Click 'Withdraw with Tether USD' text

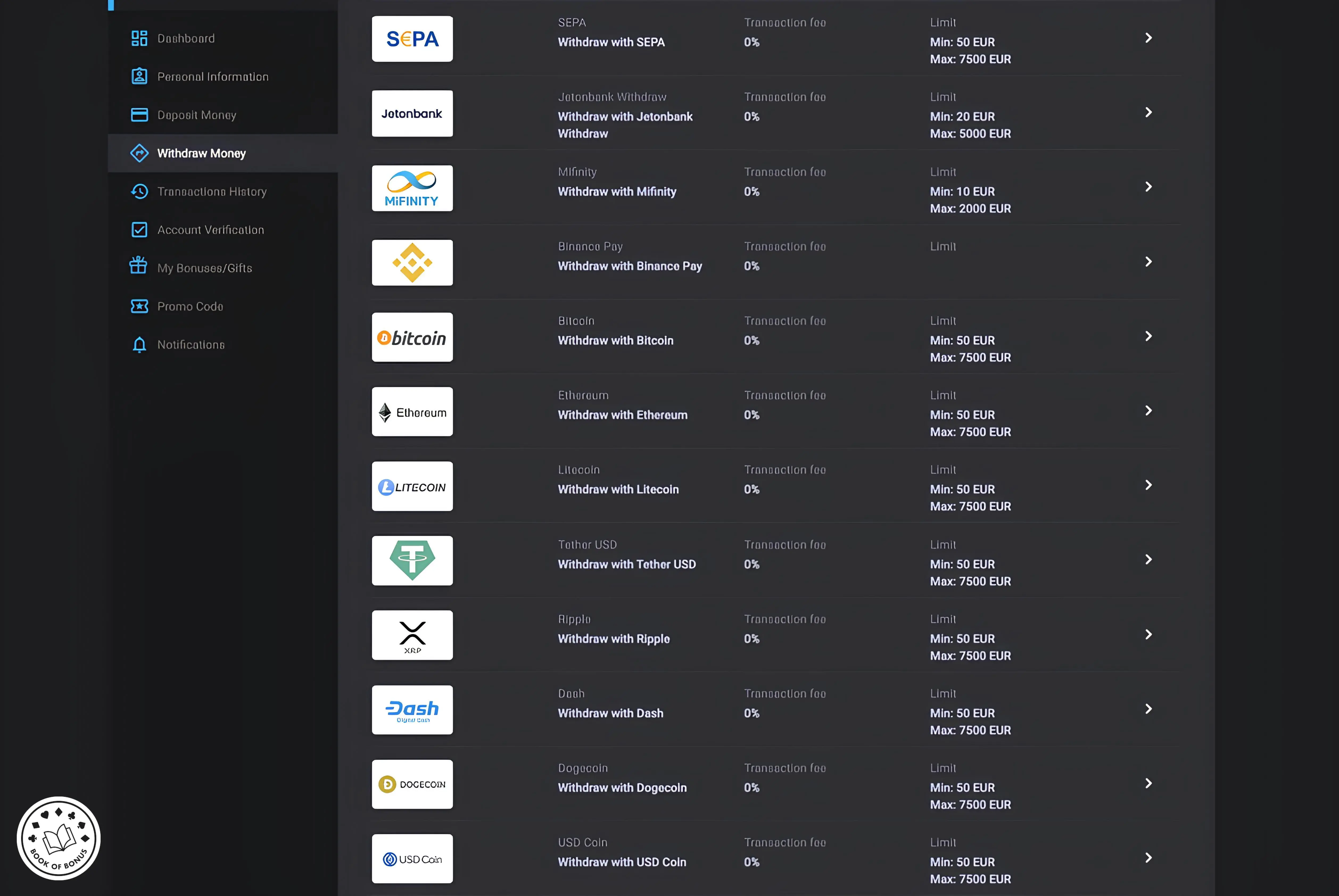click(626, 564)
